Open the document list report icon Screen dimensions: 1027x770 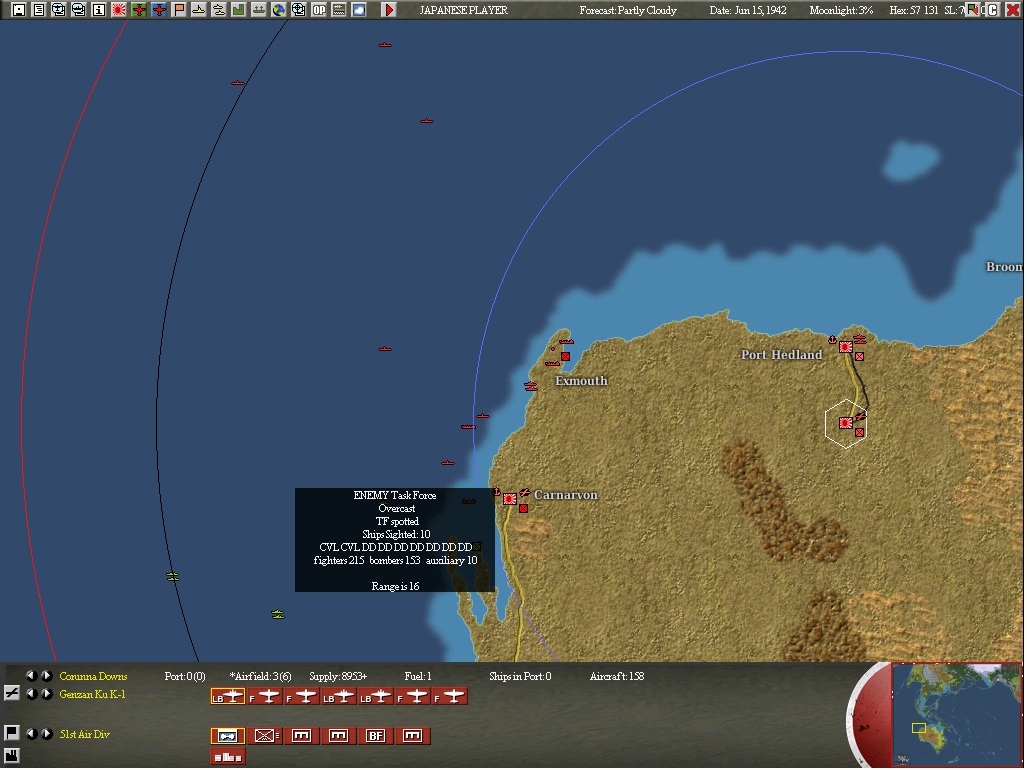[39, 10]
